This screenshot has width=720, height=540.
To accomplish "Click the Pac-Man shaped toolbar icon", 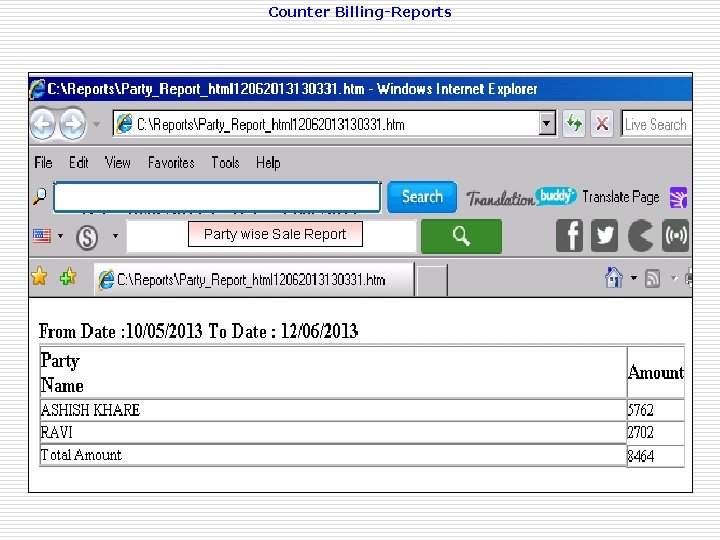I will click(x=640, y=236).
